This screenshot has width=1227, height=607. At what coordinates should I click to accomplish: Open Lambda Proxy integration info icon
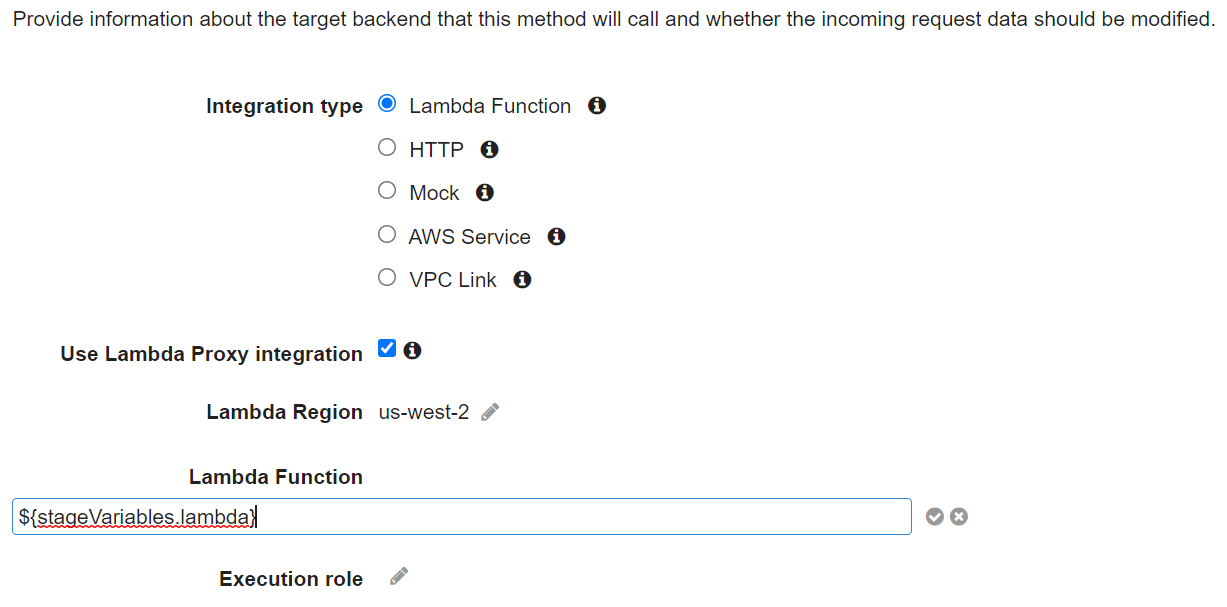pyautogui.click(x=413, y=349)
